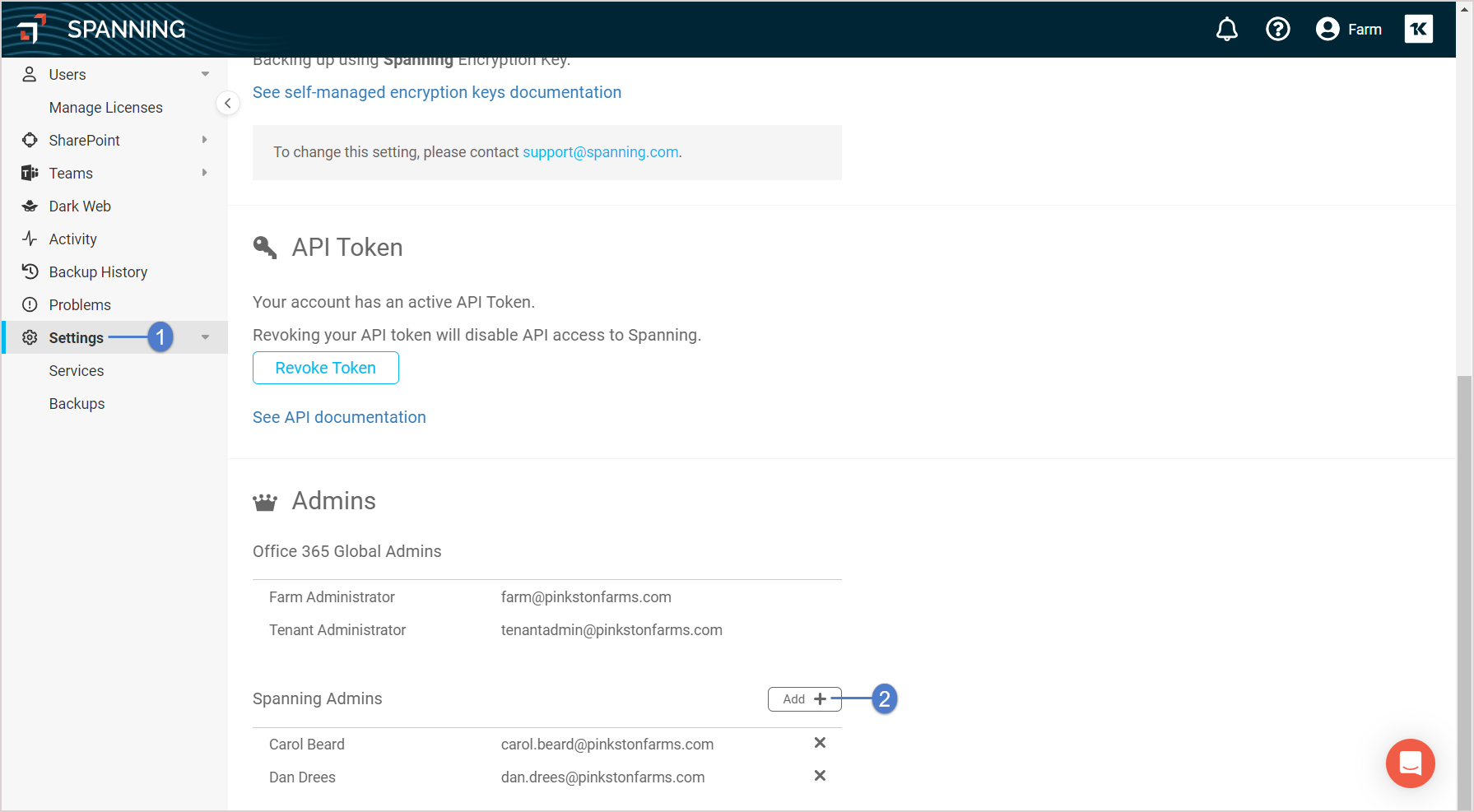The image size is (1474, 812).
Task: Click the support@spanning.com email link
Action: [x=601, y=152]
